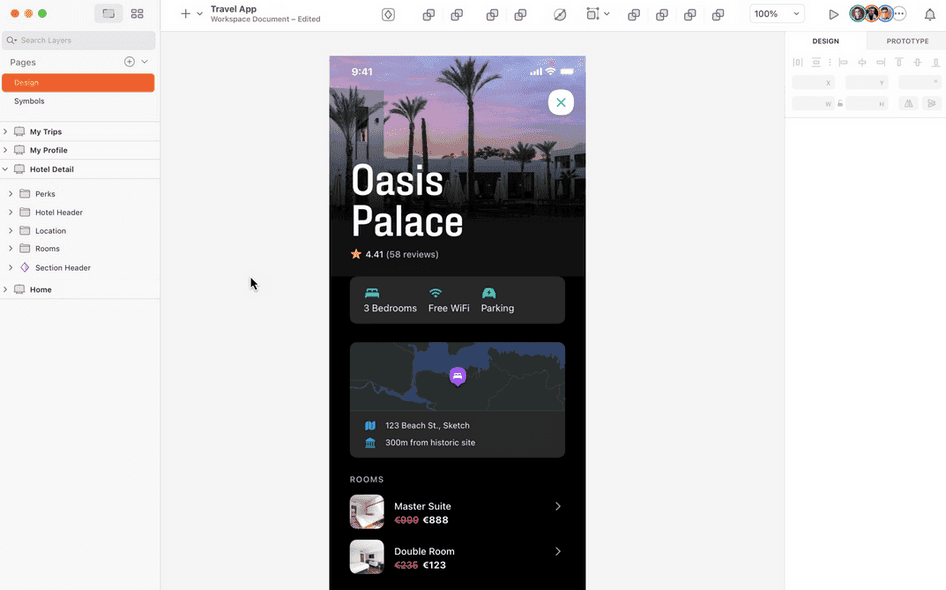Open the notifications bell
946x590 pixels.
coord(930,14)
